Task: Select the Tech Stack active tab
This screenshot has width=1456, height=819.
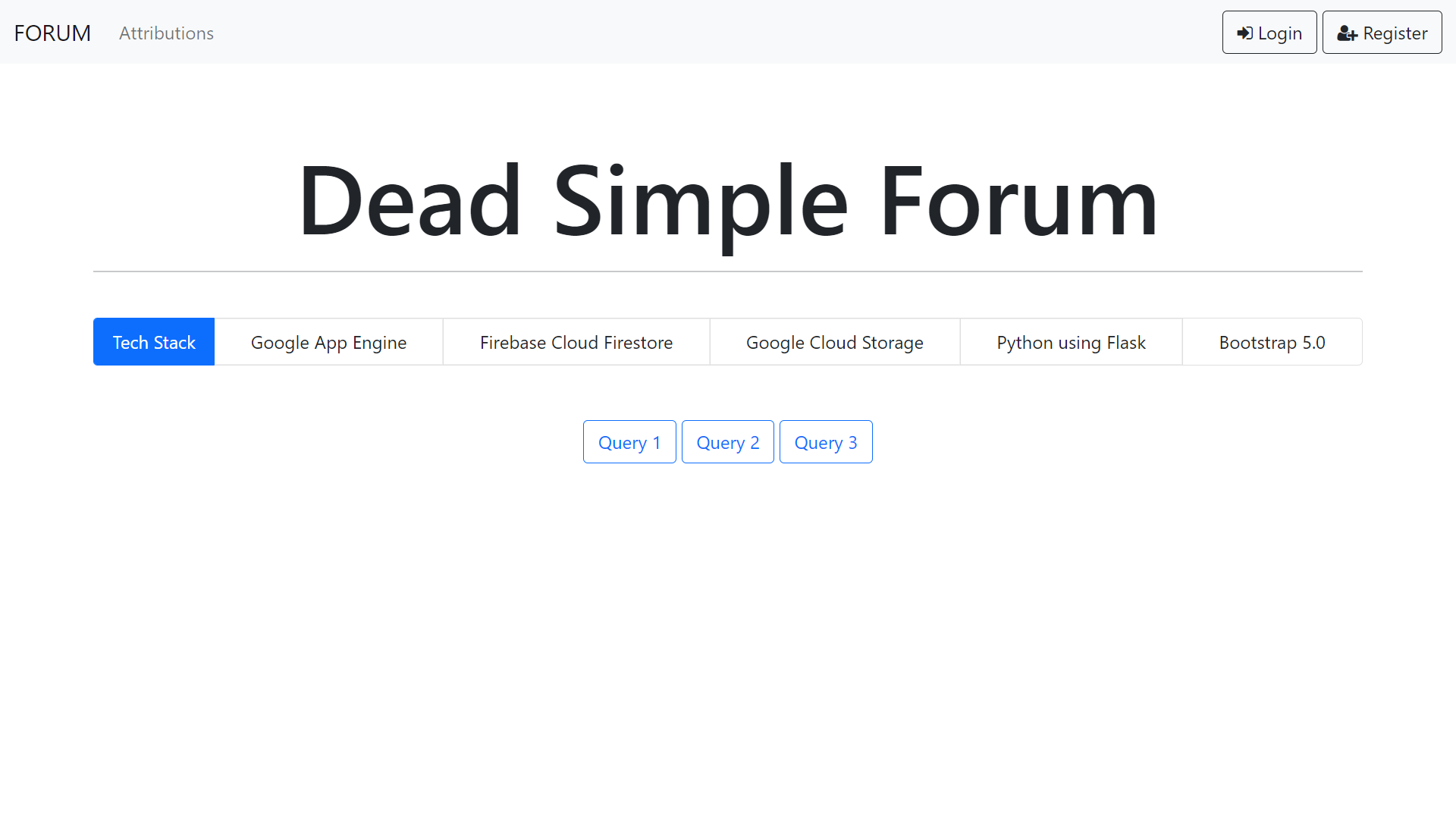Action: click(x=153, y=341)
